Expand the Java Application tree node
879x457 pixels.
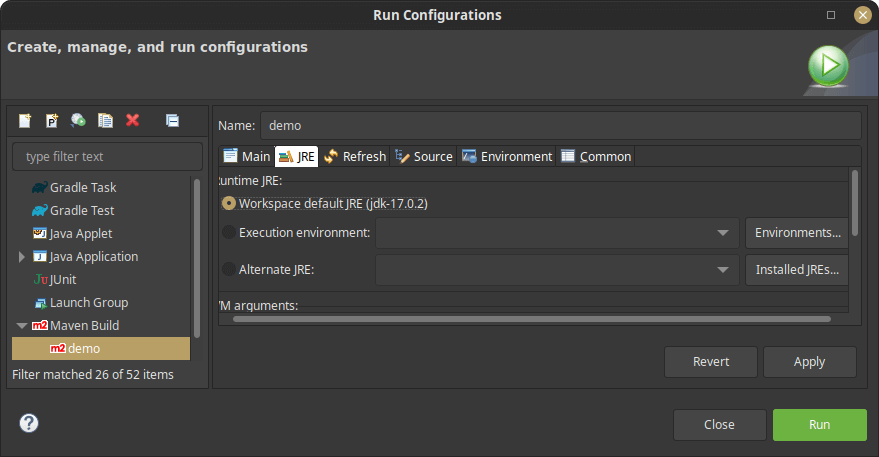pyautogui.click(x=22, y=257)
